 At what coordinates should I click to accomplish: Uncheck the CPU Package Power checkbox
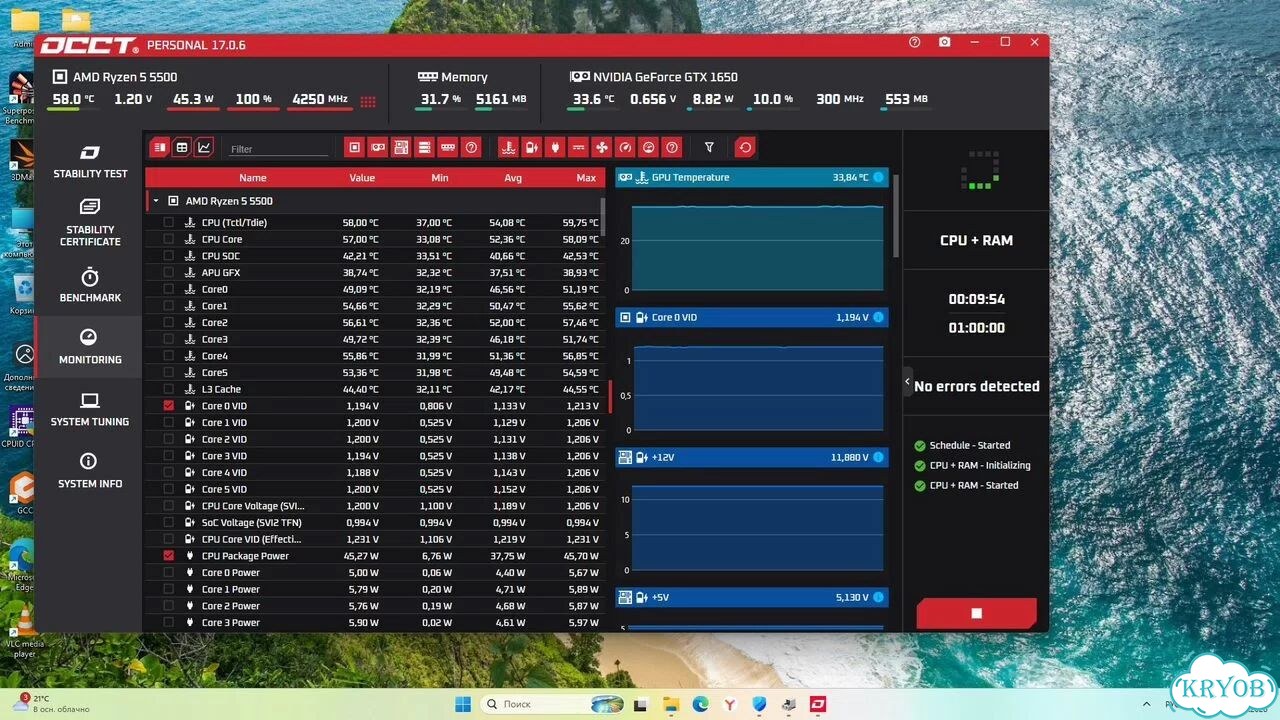168,556
